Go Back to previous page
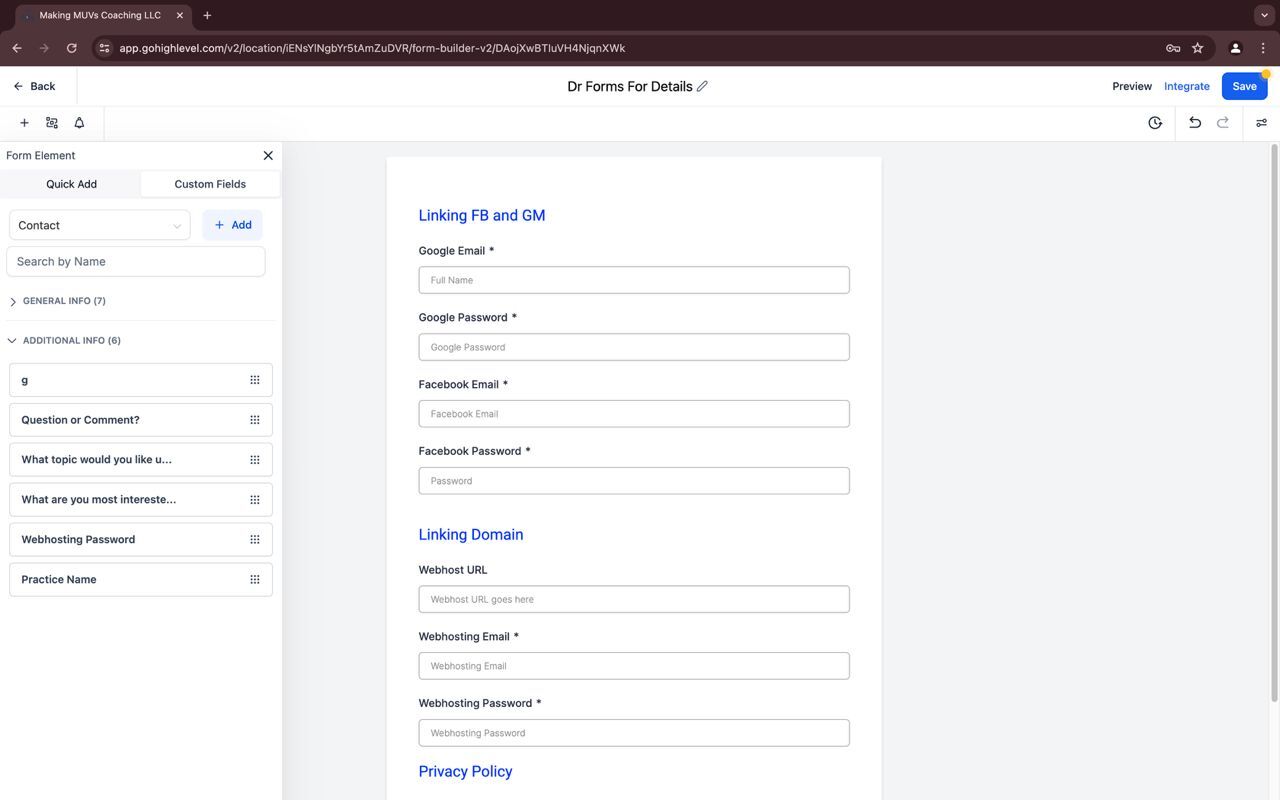Viewport: 1280px width, 800px height. coord(34,86)
